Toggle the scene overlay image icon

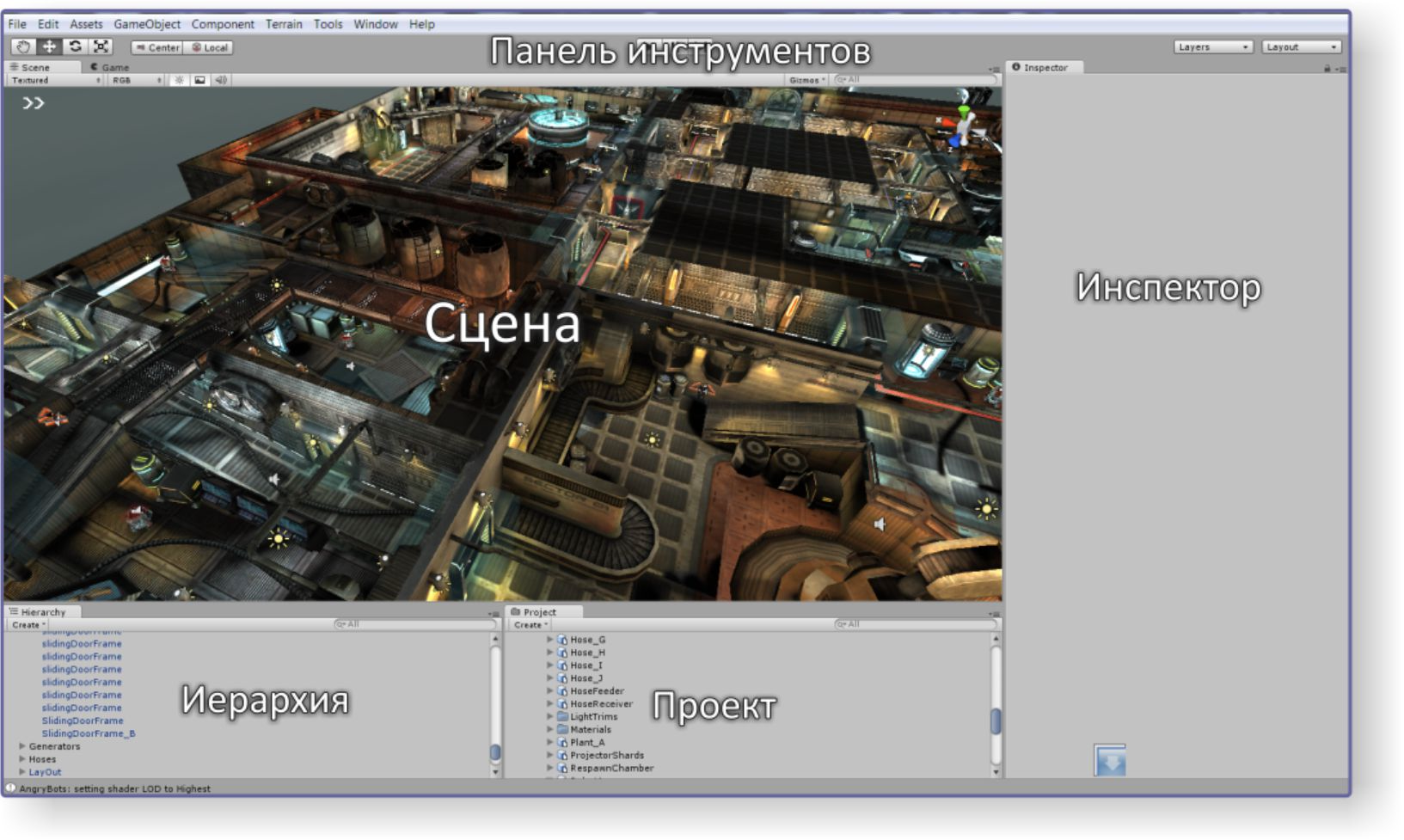[x=199, y=80]
